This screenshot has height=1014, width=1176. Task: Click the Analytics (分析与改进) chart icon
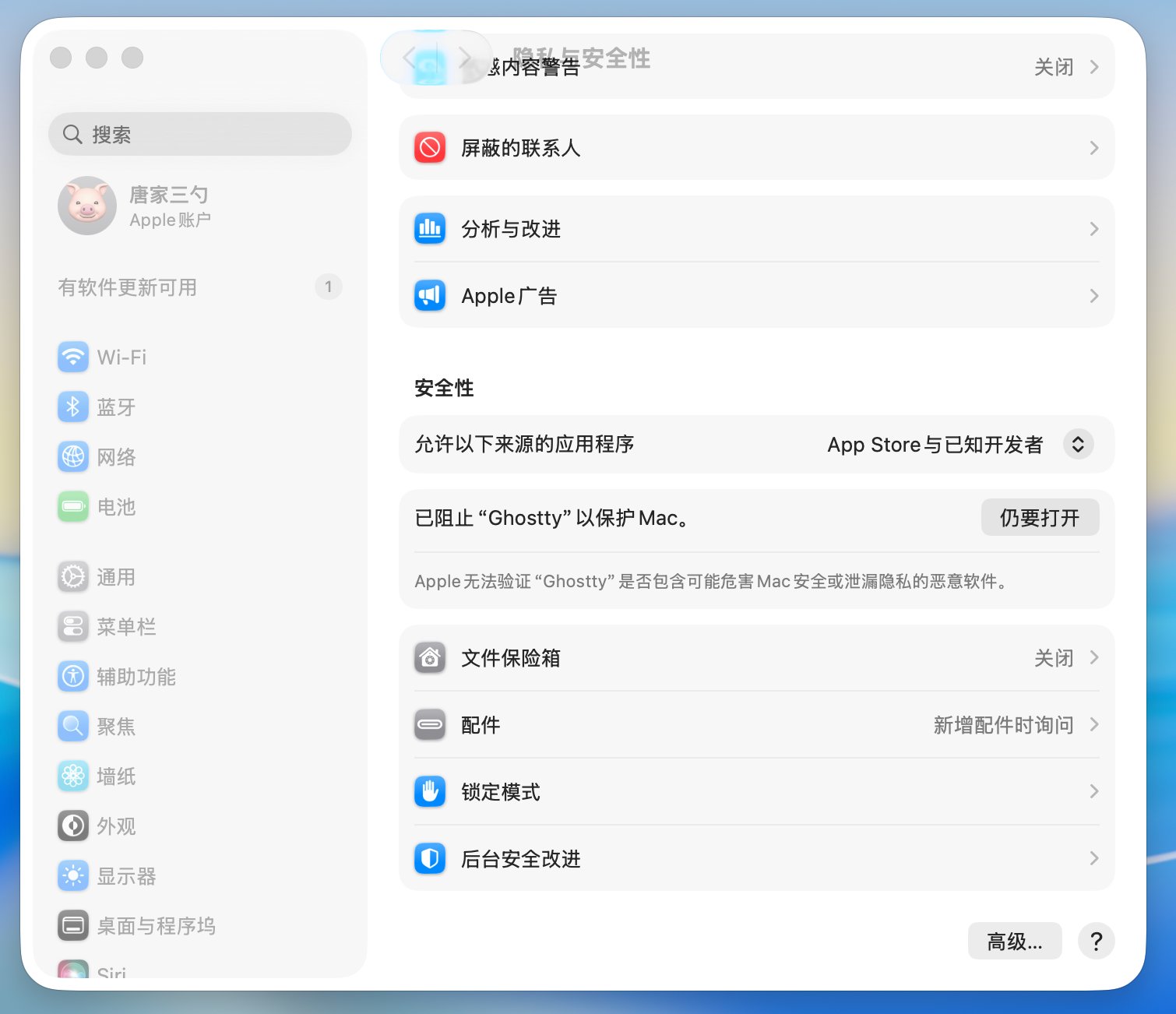[x=430, y=228]
